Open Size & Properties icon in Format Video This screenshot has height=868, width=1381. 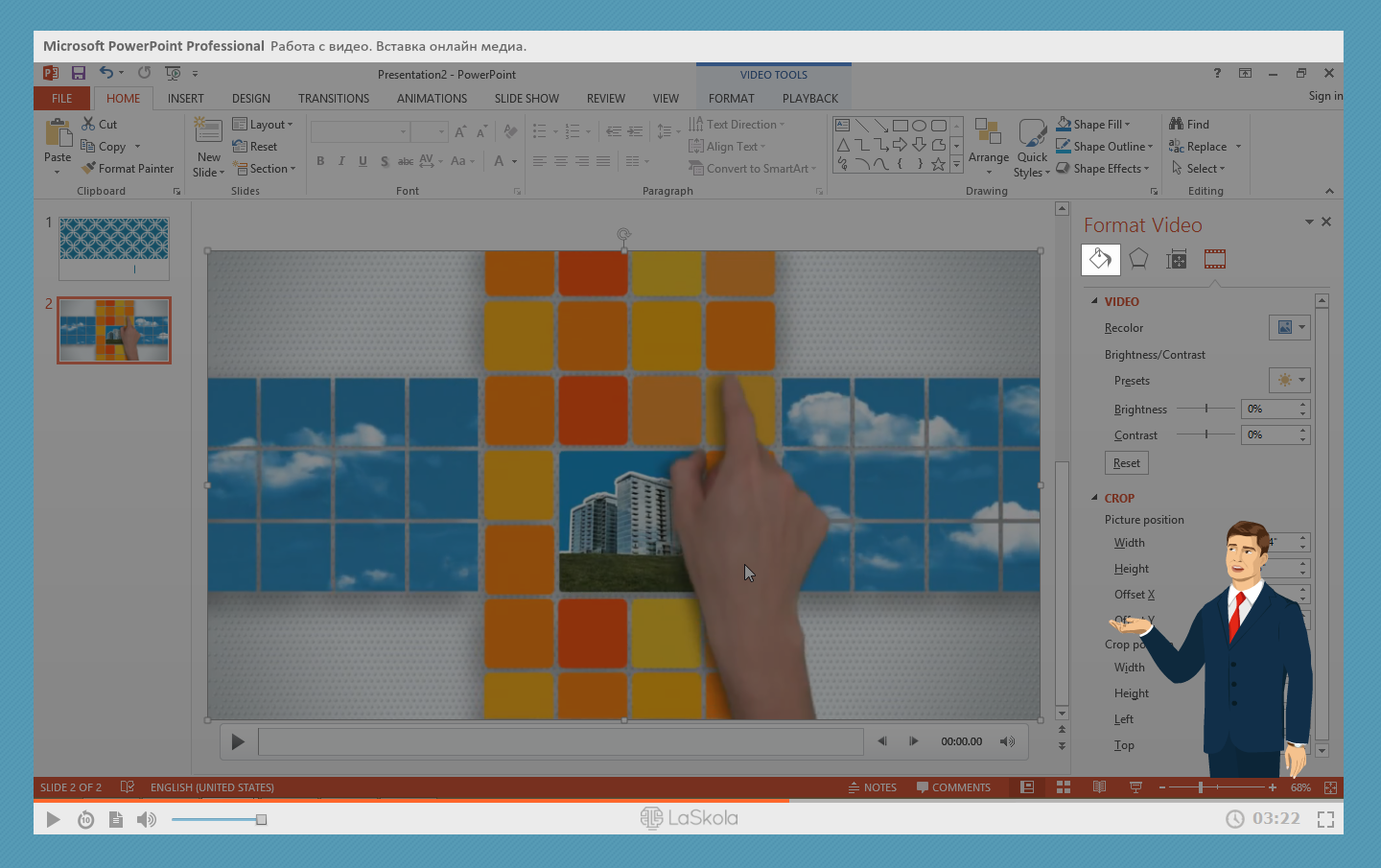click(1177, 259)
